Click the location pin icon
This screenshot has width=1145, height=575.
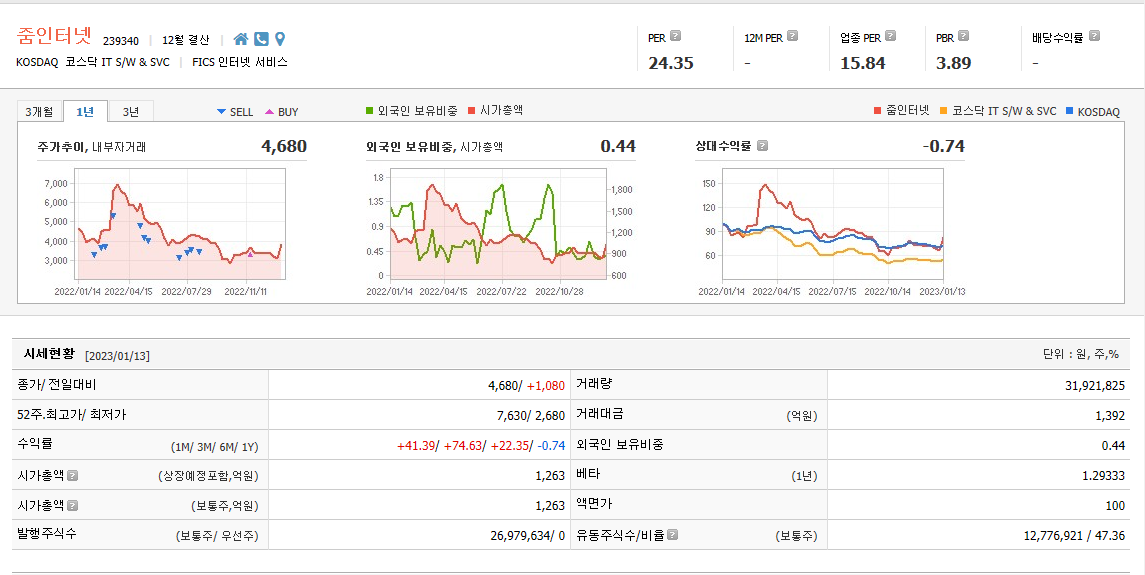[280, 39]
